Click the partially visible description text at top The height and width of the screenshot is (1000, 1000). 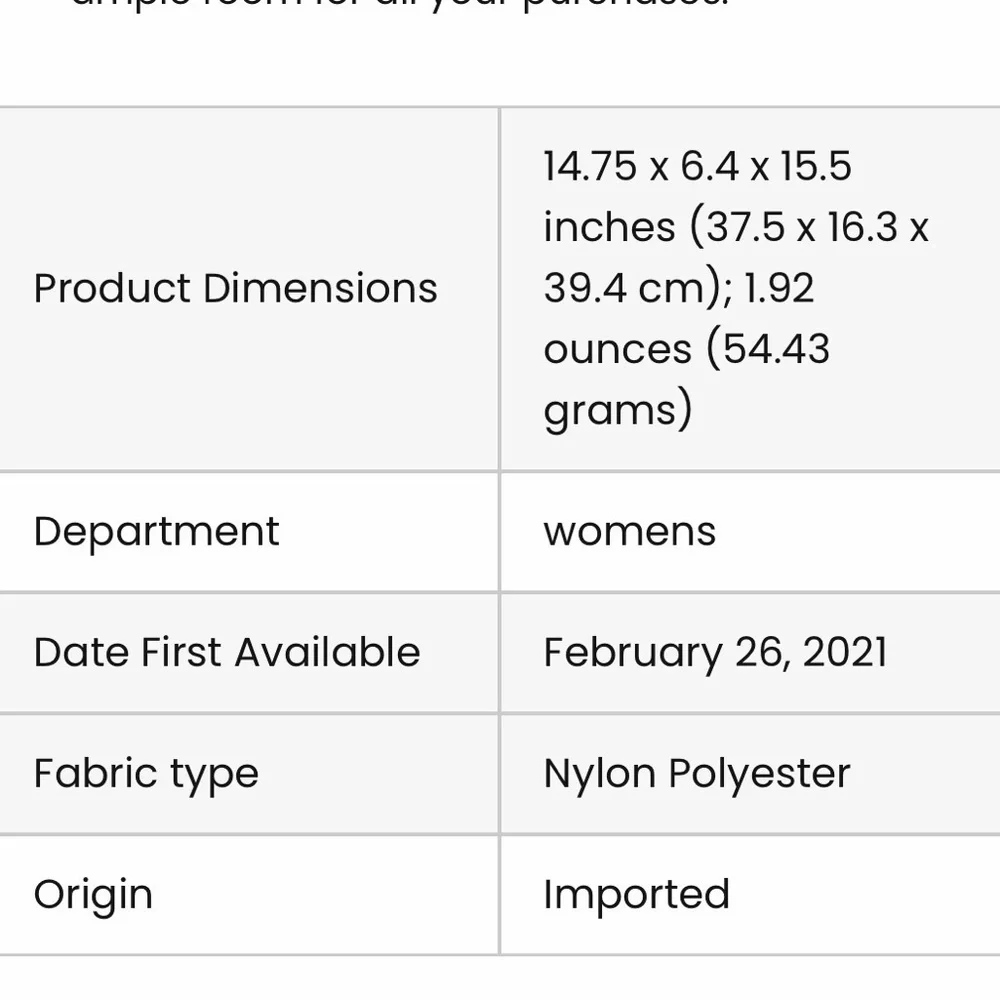[x=399, y=5]
